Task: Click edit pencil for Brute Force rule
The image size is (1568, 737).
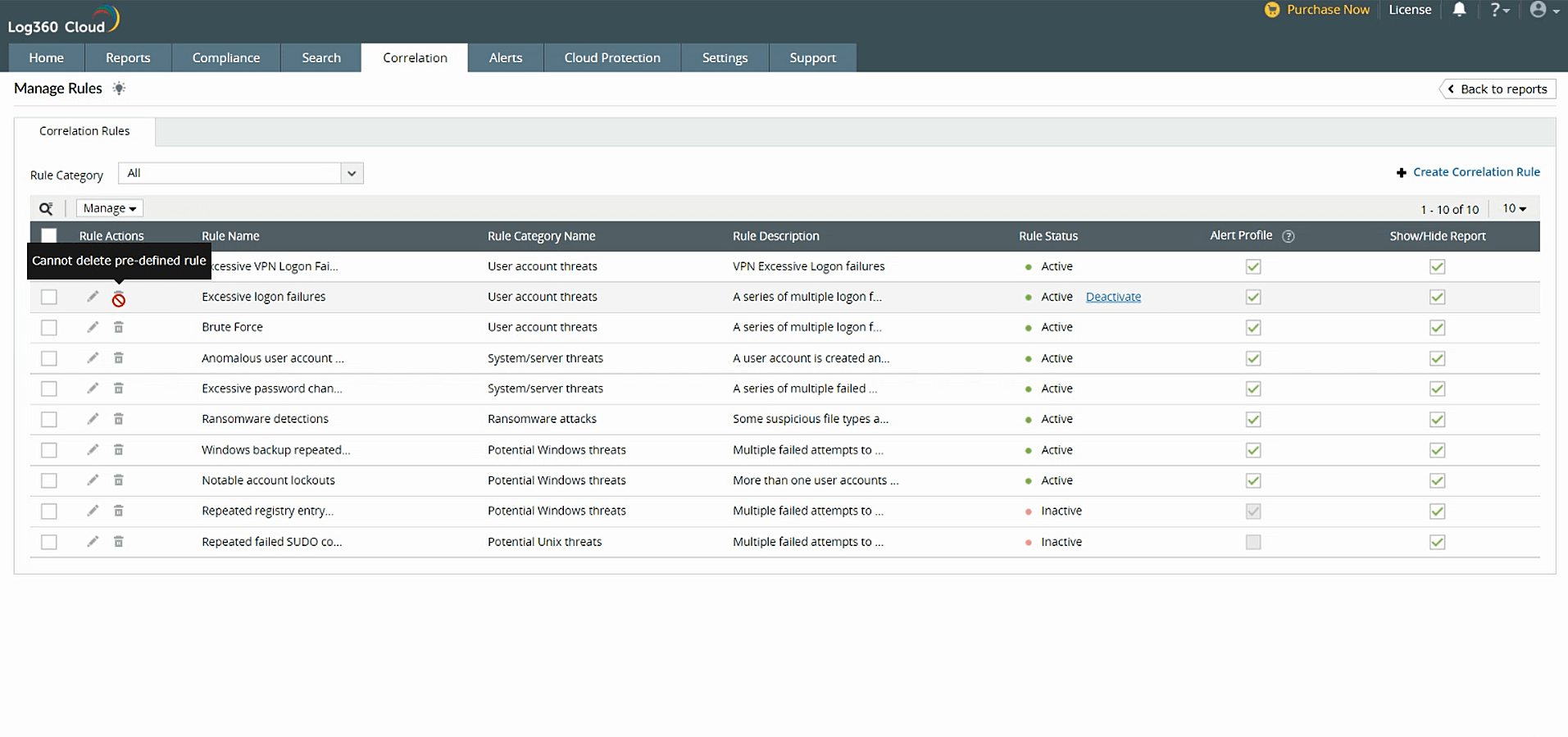Action: (x=93, y=327)
